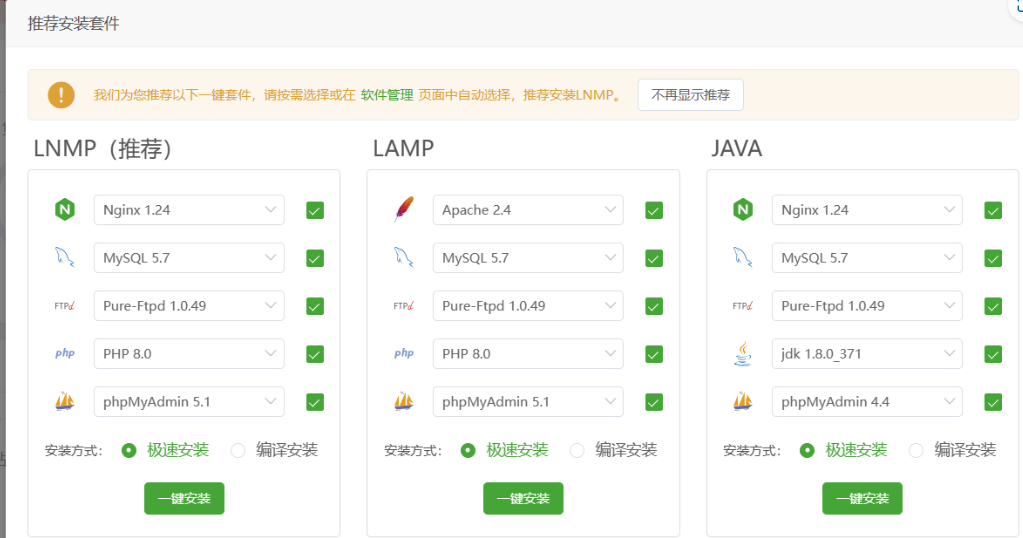Uncheck Pure-Ftpd checkbox in LAMP
Viewport: 1023px width, 538px height.
click(x=654, y=306)
